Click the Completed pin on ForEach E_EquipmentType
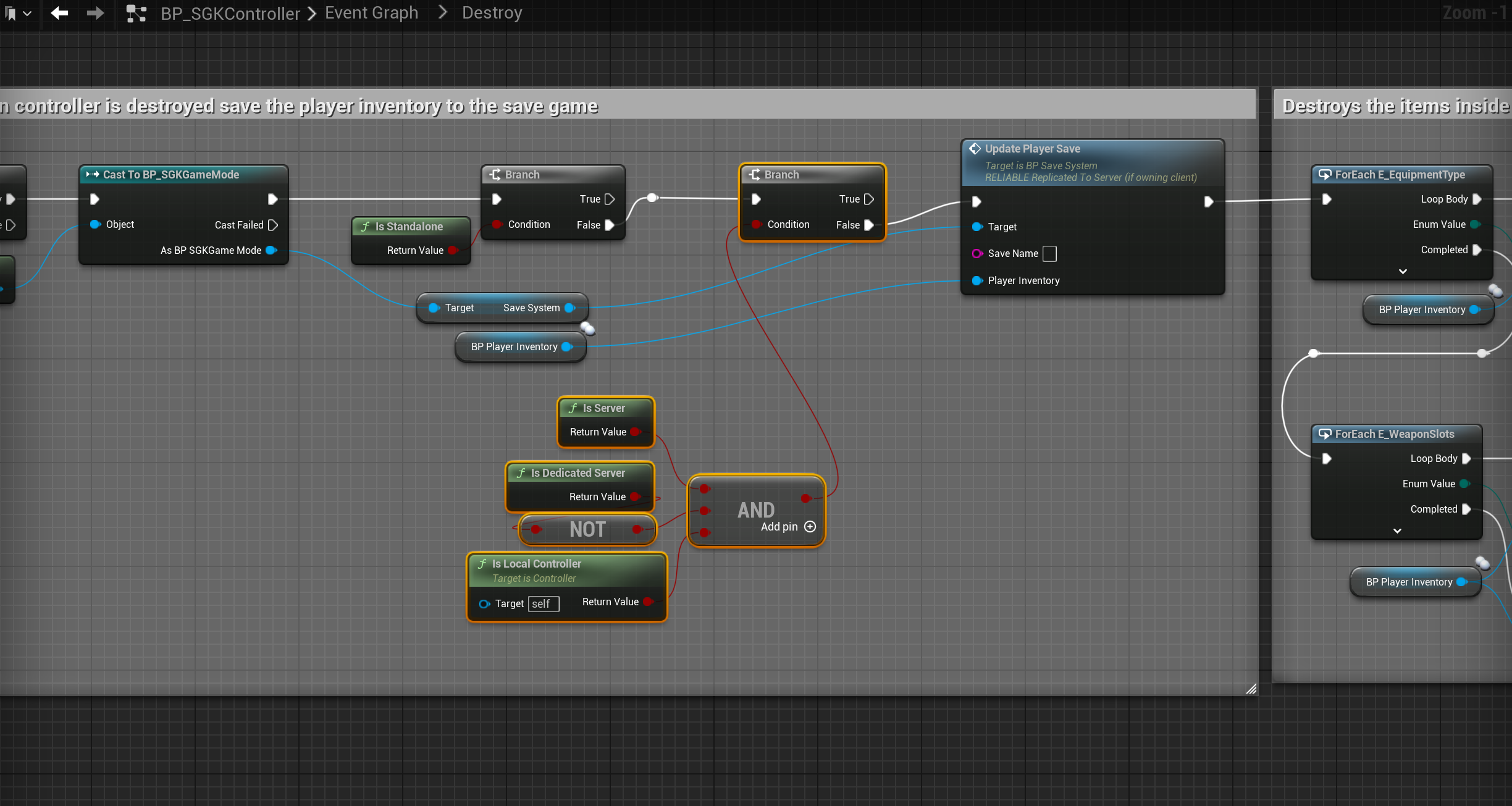 (x=1477, y=250)
